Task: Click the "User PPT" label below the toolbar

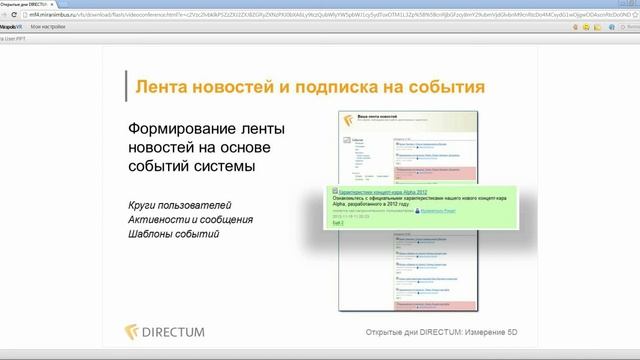Action: tap(15, 39)
